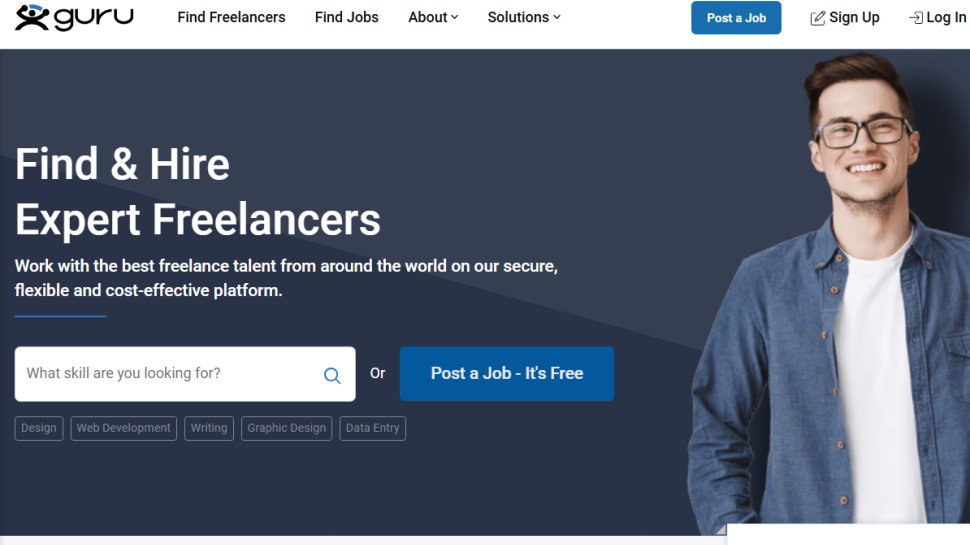This screenshot has width=970, height=545.
Task: Open the Find Jobs page
Action: [346, 17]
